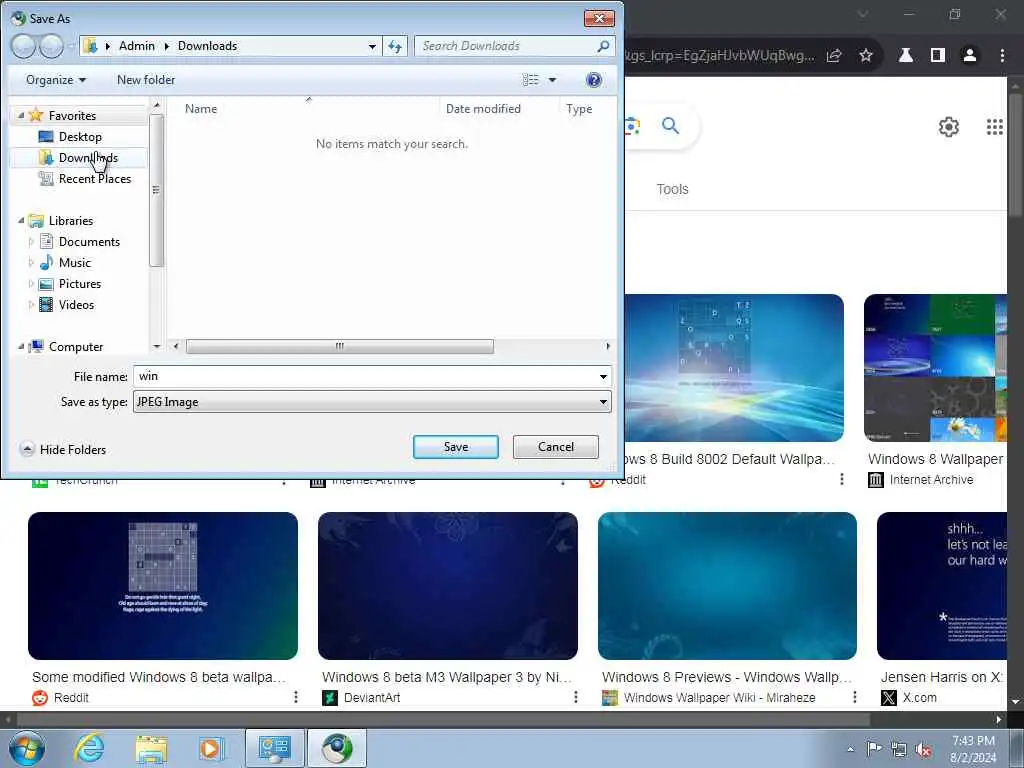Image resolution: width=1024 pixels, height=768 pixels.
Task: Click the file list horizontal scrollbar
Action: click(x=340, y=346)
